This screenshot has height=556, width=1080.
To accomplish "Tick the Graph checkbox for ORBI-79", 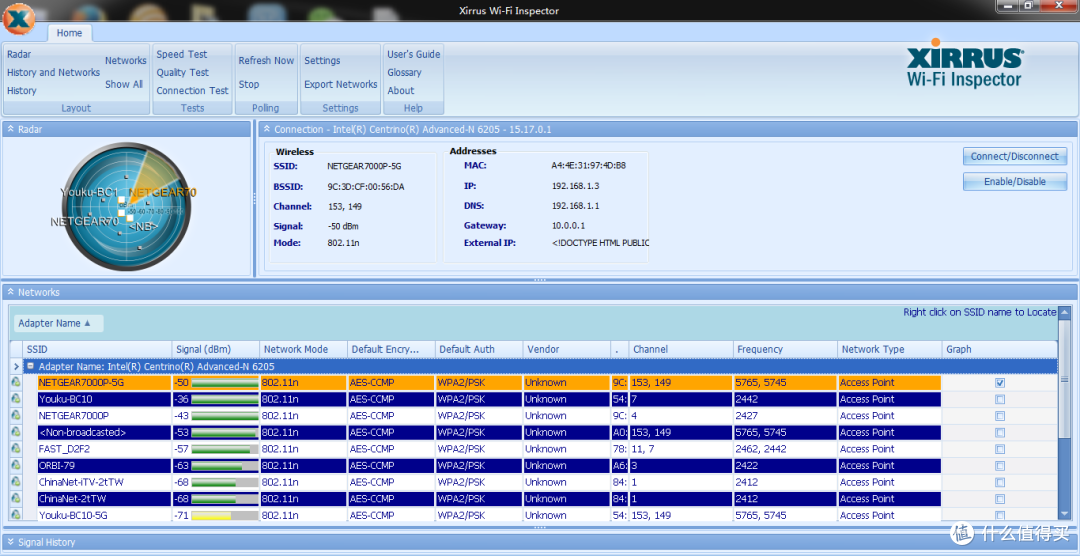I will [1000, 465].
